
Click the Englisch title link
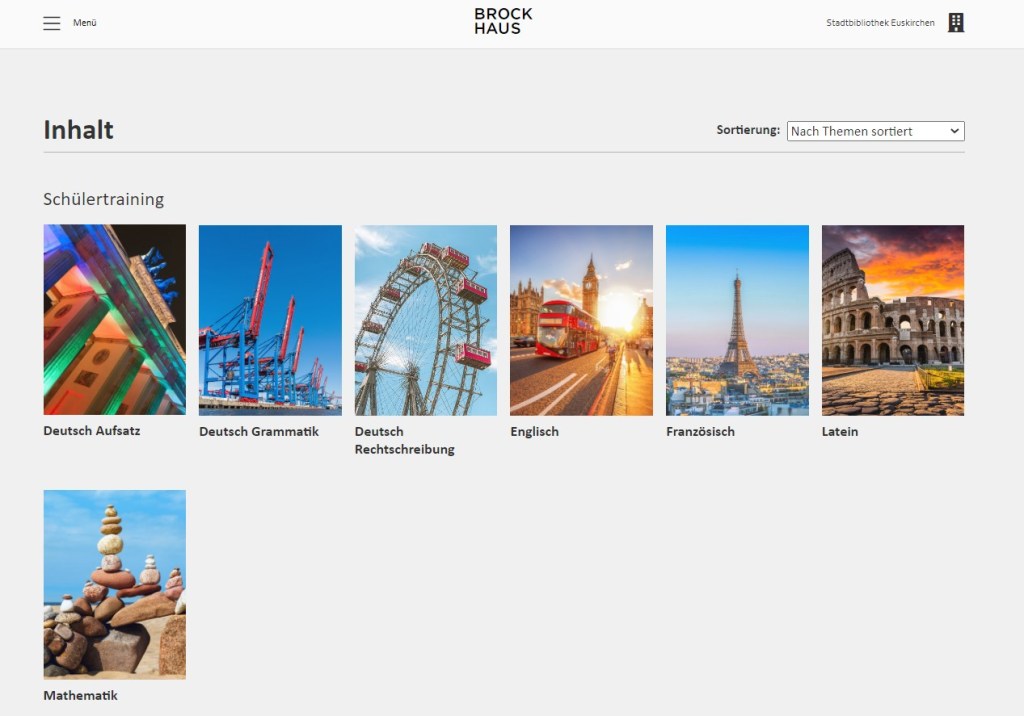point(534,432)
